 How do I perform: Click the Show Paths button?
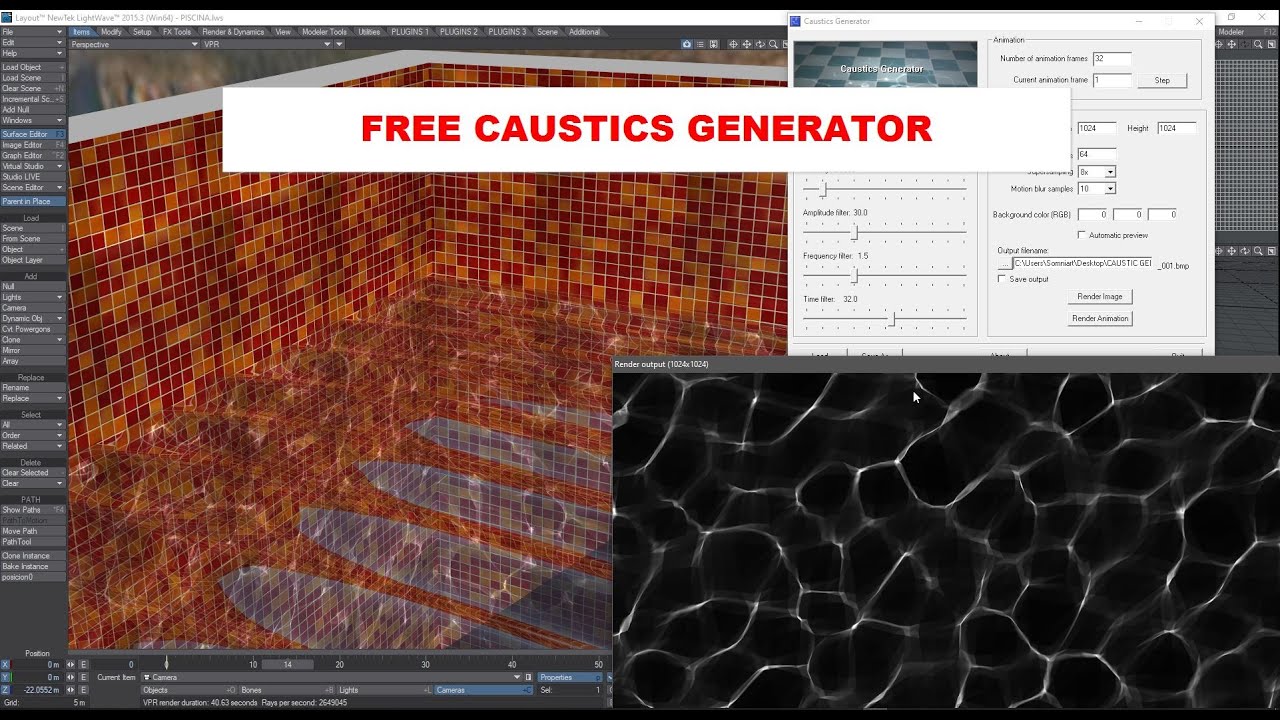[33, 510]
